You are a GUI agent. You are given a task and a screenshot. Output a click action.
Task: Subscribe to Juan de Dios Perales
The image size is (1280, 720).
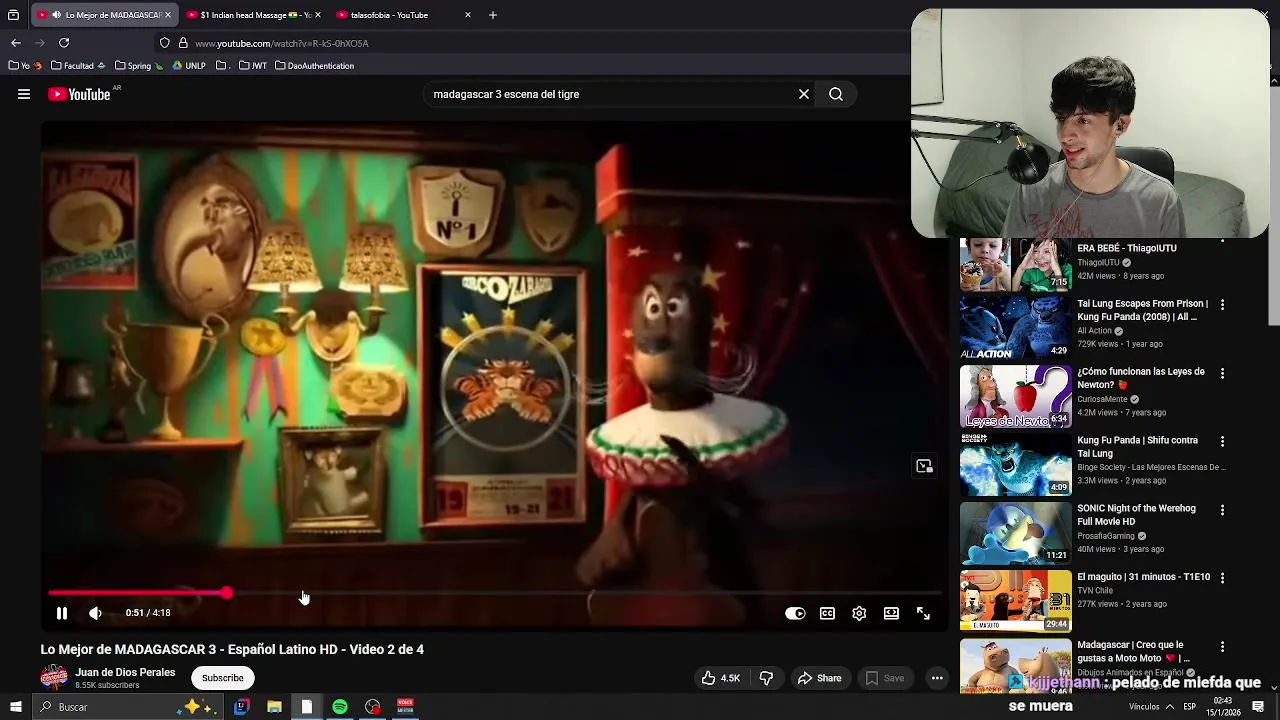tap(222, 678)
